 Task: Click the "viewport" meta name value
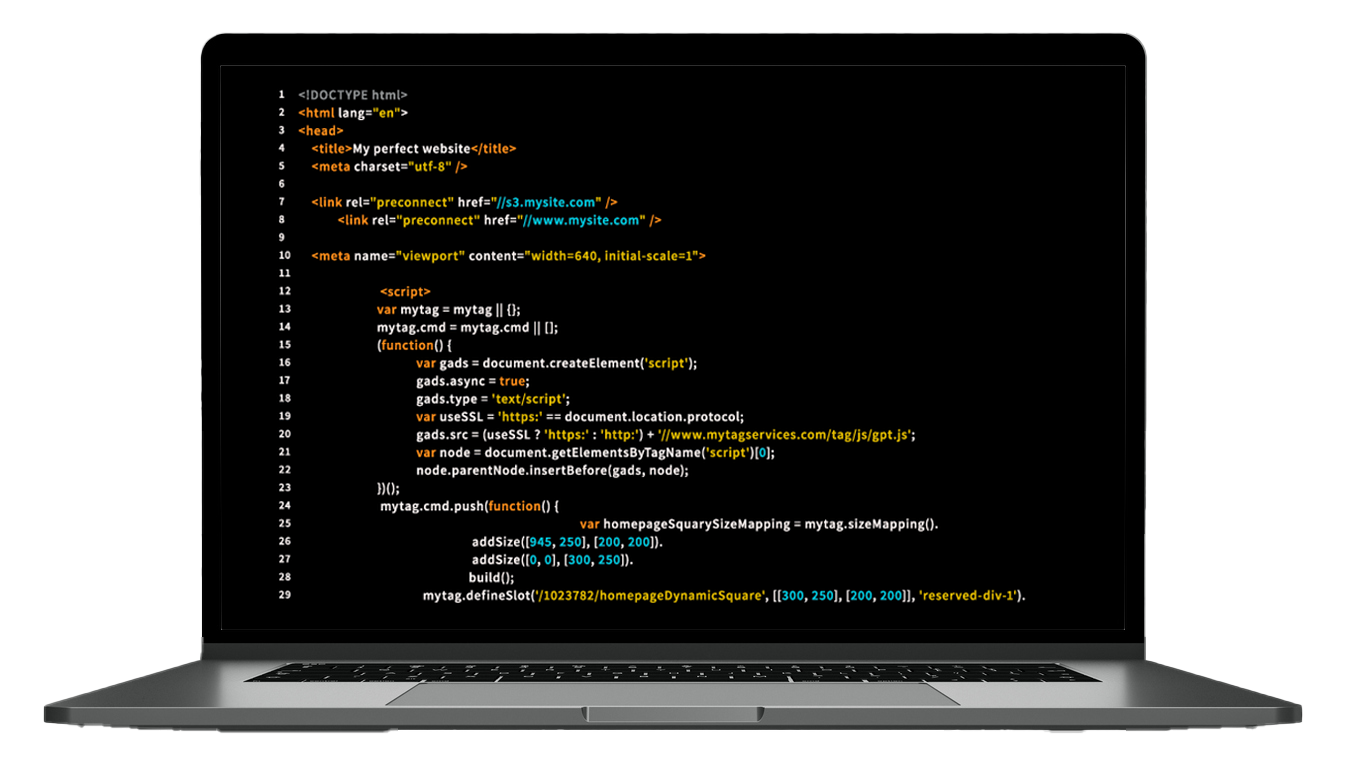click(432, 256)
